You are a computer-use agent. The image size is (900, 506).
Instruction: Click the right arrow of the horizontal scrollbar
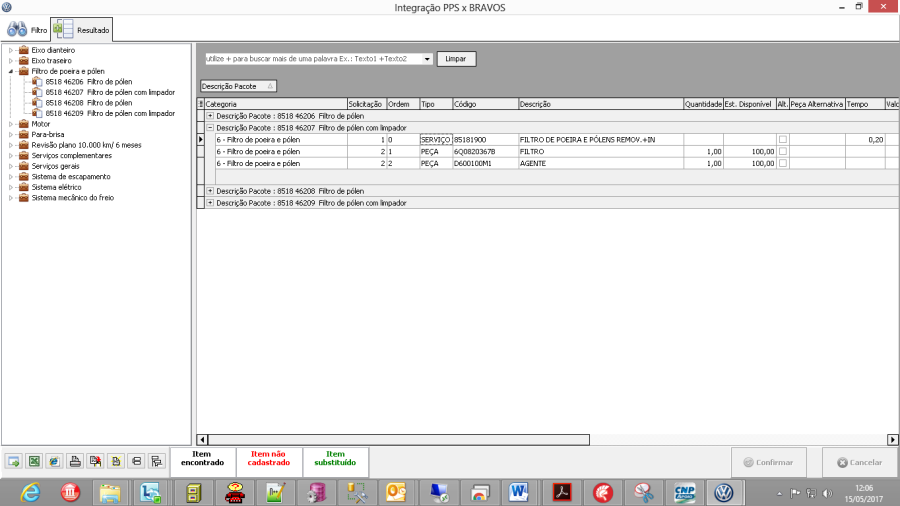893,440
